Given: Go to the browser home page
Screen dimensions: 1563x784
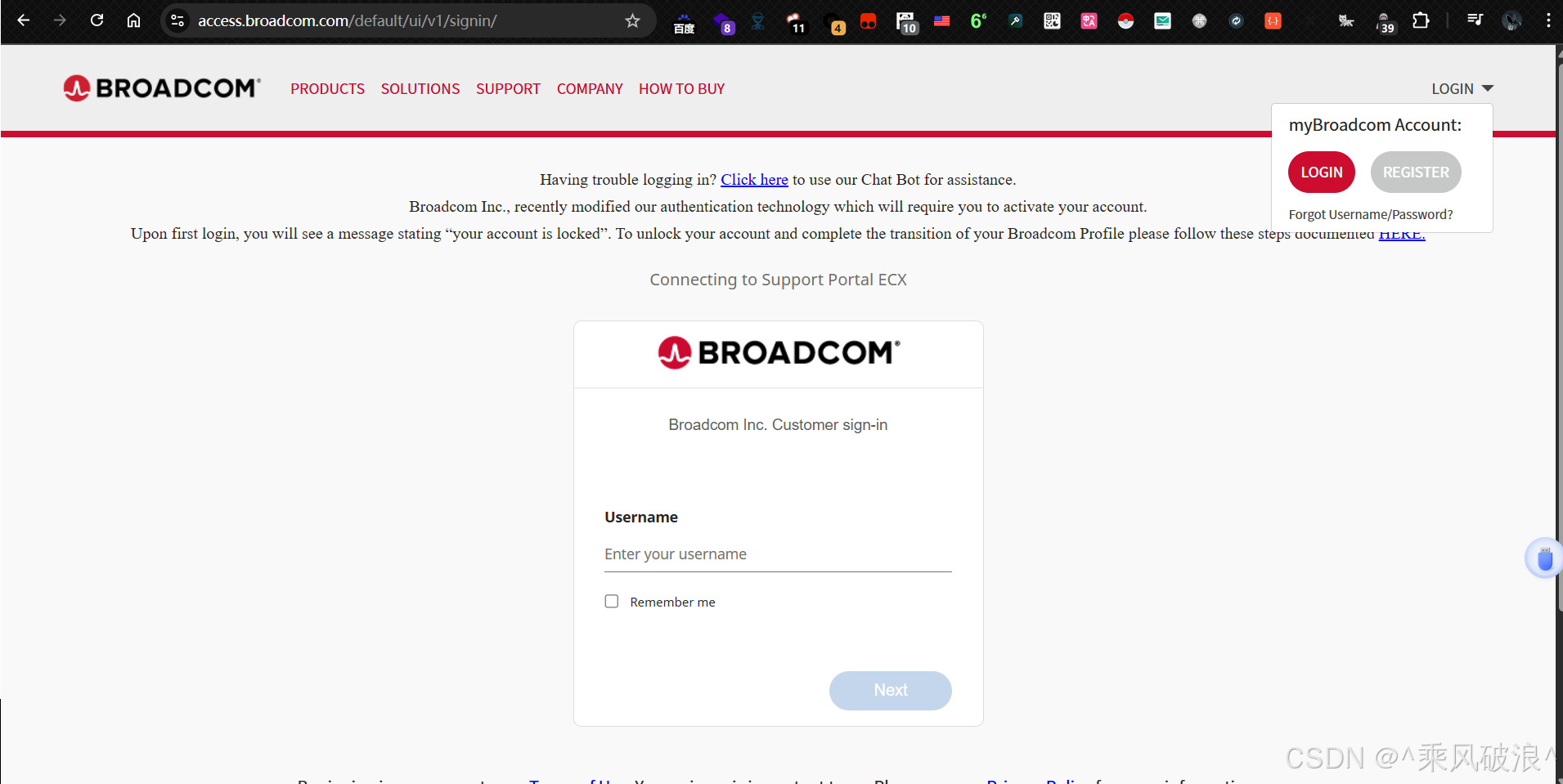Looking at the screenshot, I should (x=133, y=20).
